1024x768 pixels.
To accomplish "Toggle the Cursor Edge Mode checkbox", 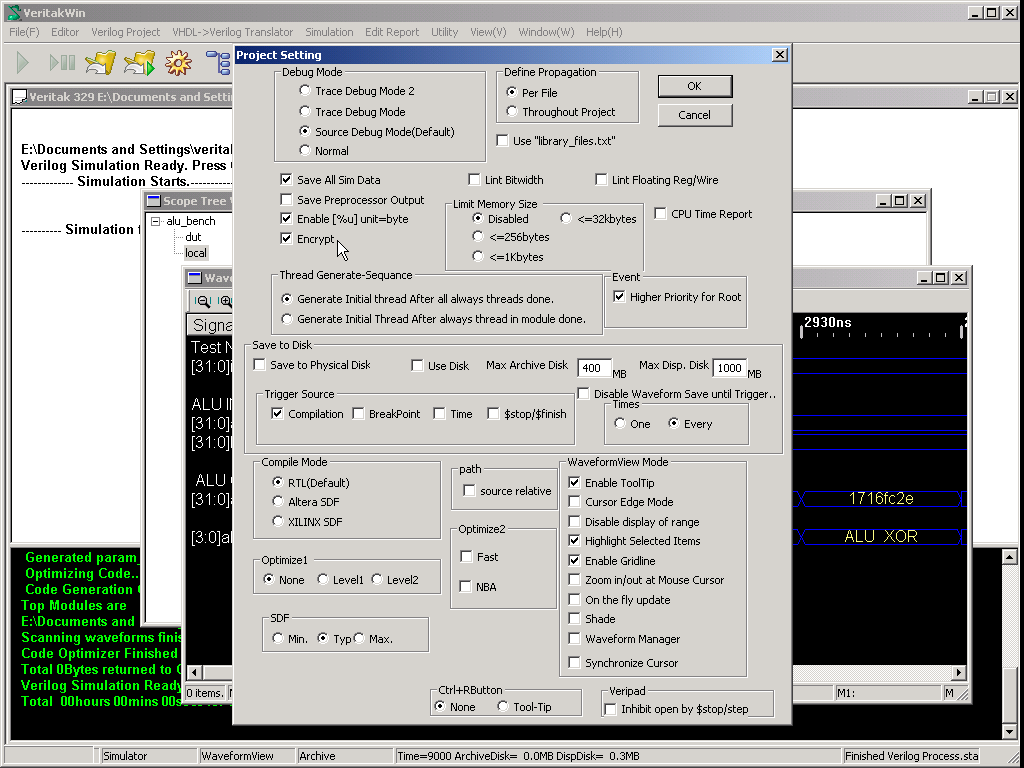I will tap(574, 502).
